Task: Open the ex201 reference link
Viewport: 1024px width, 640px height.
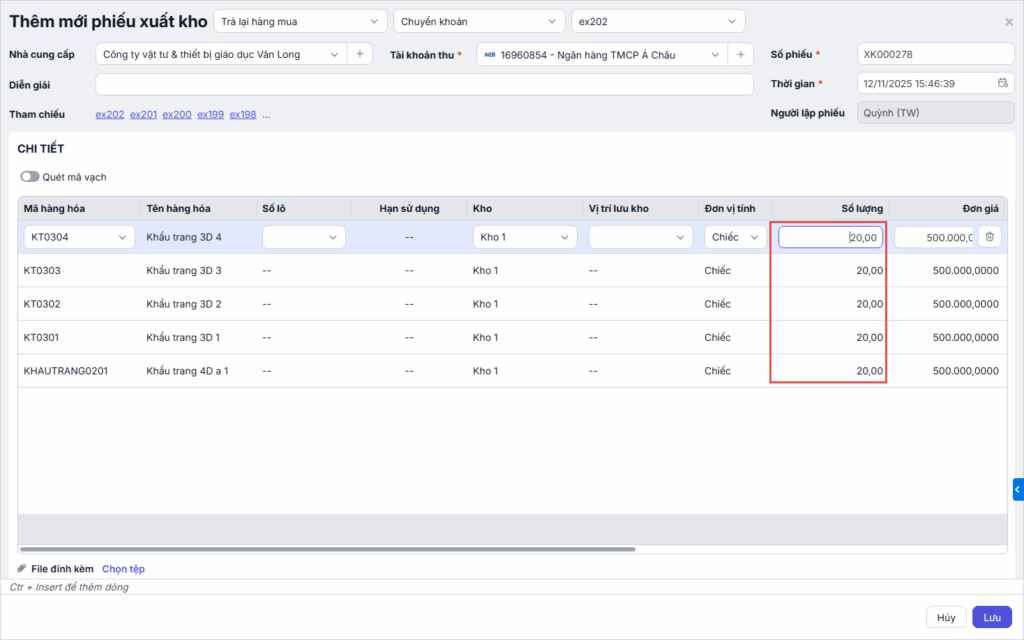Action: click(x=143, y=115)
